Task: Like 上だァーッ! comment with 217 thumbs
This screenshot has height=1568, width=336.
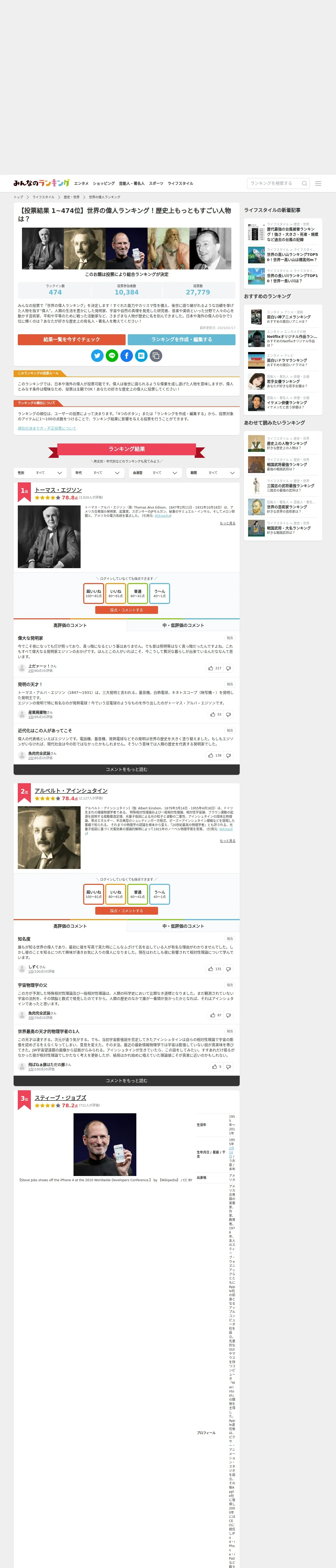Action: pyautogui.click(x=215, y=668)
